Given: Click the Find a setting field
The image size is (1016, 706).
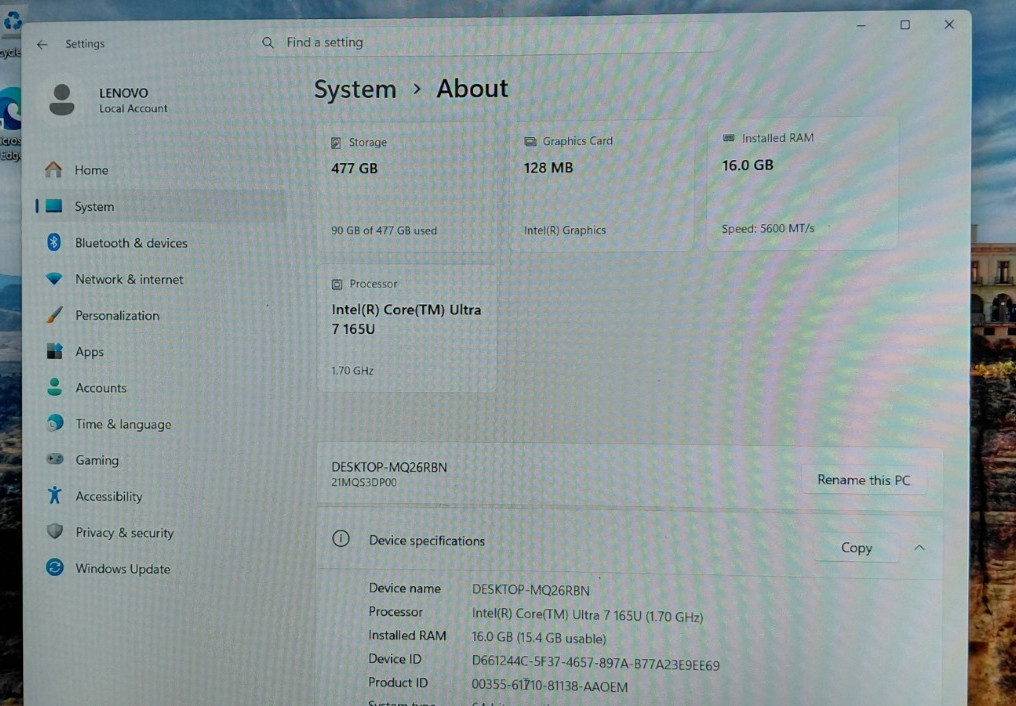Looking at the screenshot, I should tap(487, 42).
